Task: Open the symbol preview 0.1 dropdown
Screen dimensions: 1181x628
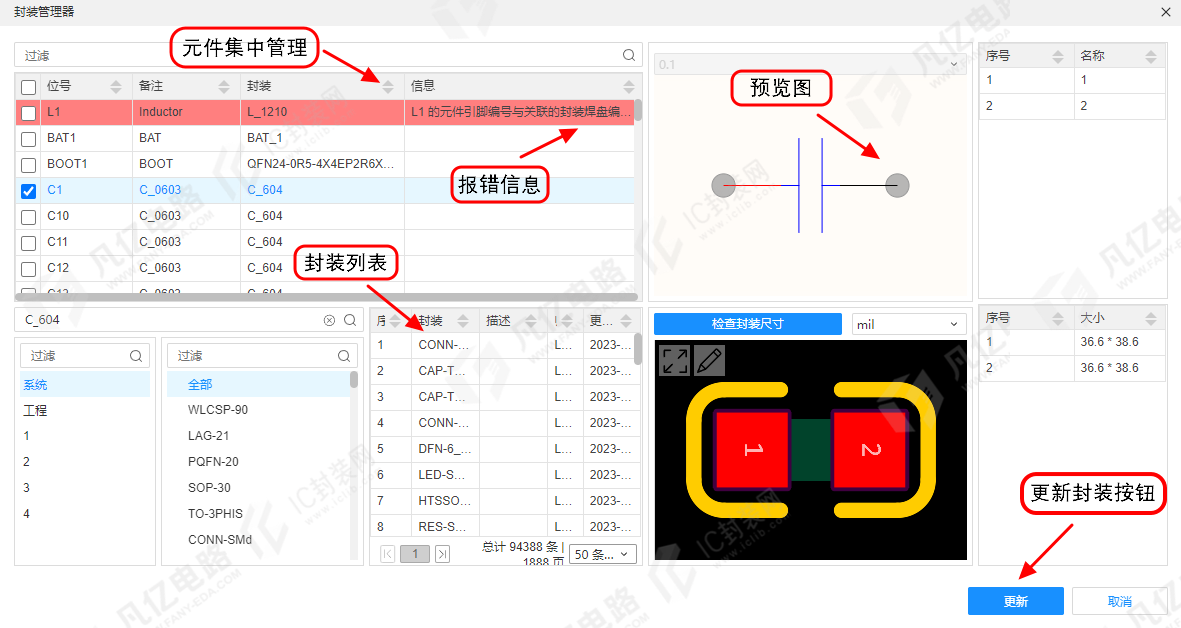Action: 810,64
